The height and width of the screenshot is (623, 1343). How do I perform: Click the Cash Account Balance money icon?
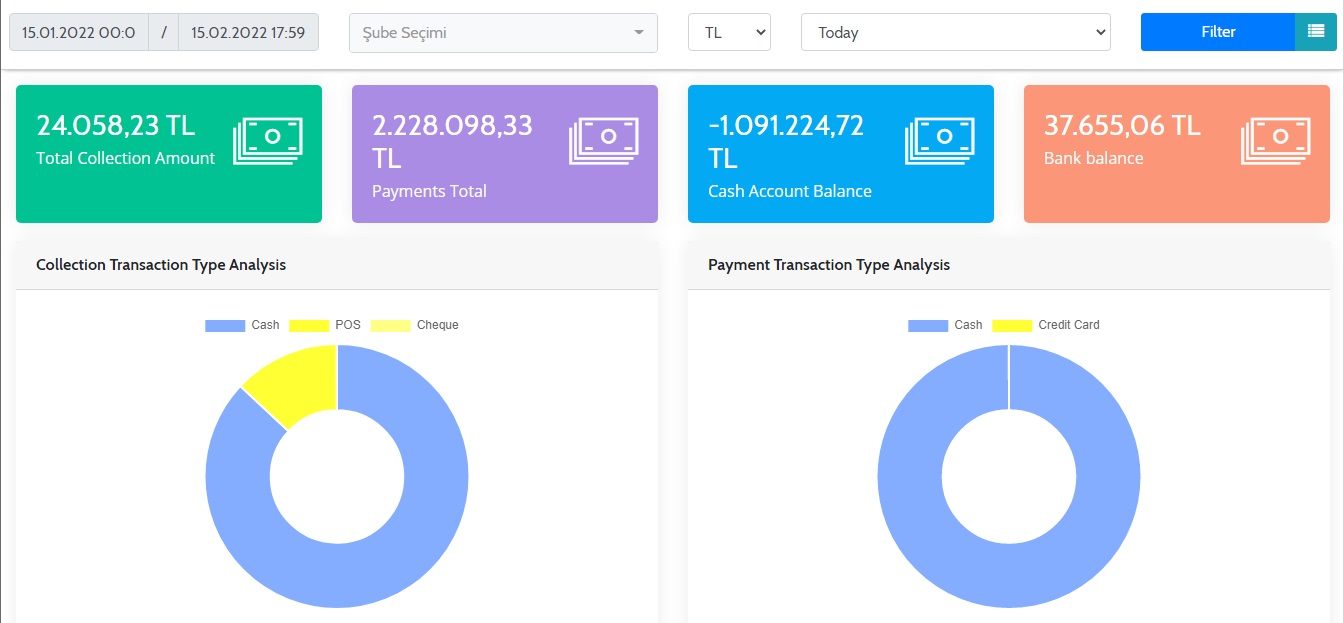(940, 141)
